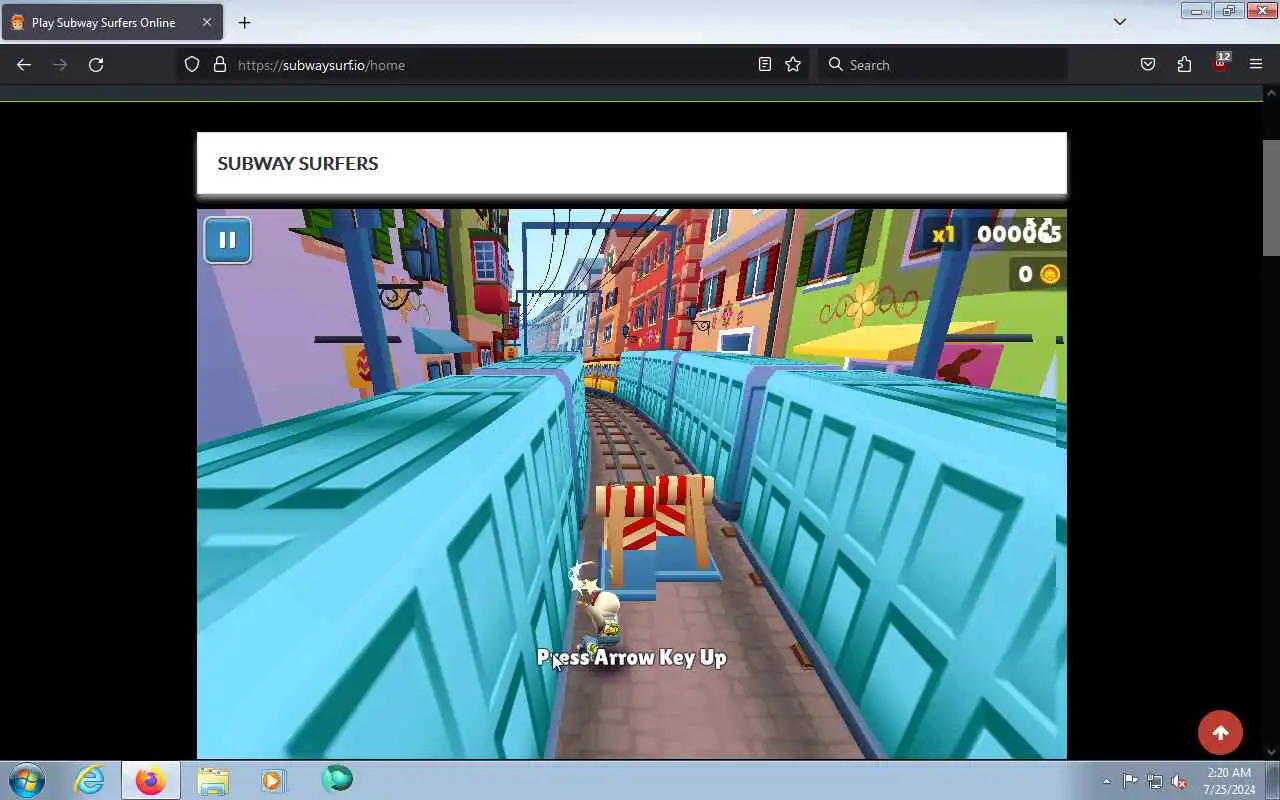Launch Internet Explorer from the taskbar
The height and width of the screenshot is (800, 1280).
pyautogui.click(x=90, y=779)
